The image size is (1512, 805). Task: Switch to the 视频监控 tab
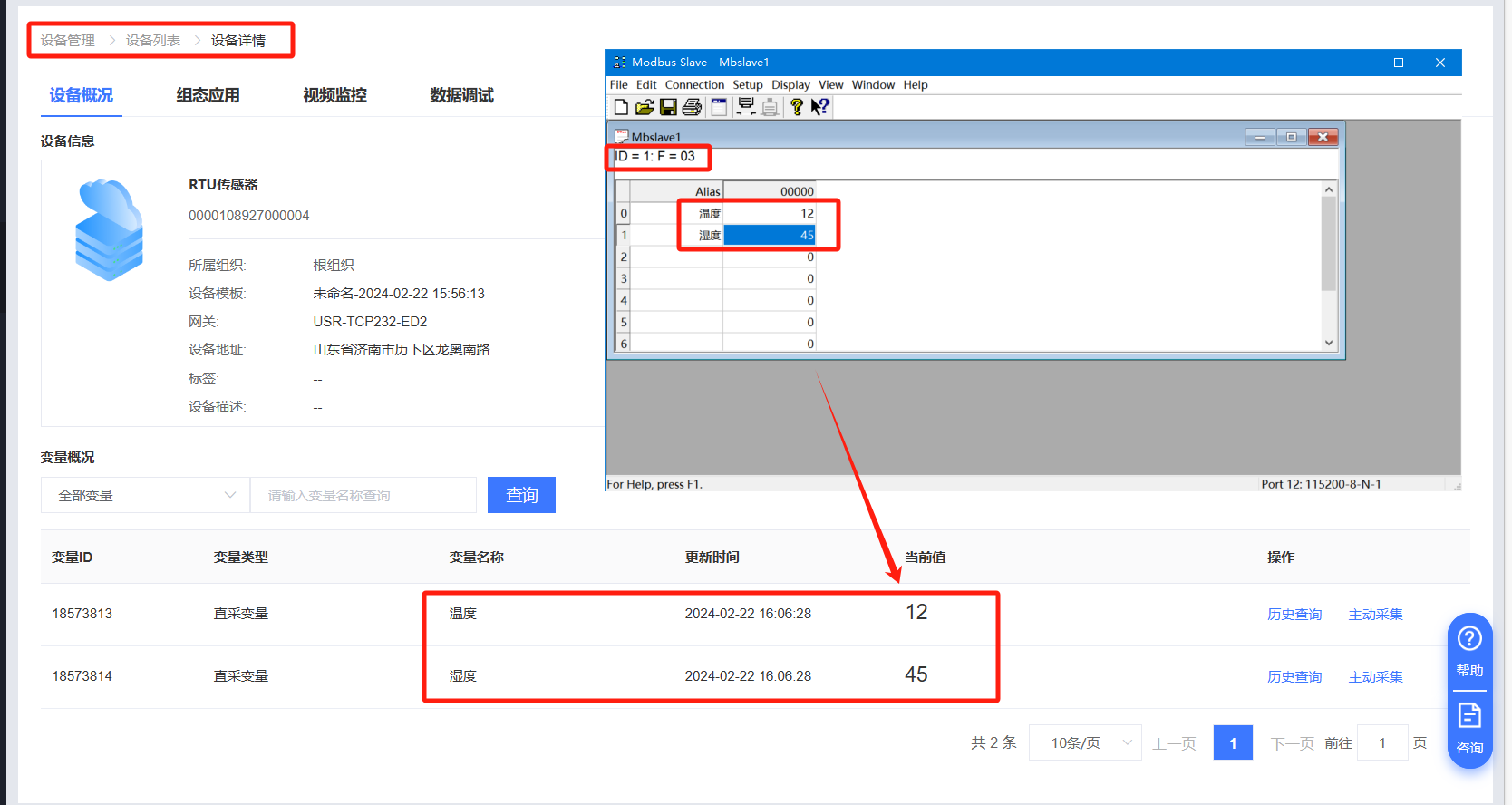coord(334,95)
